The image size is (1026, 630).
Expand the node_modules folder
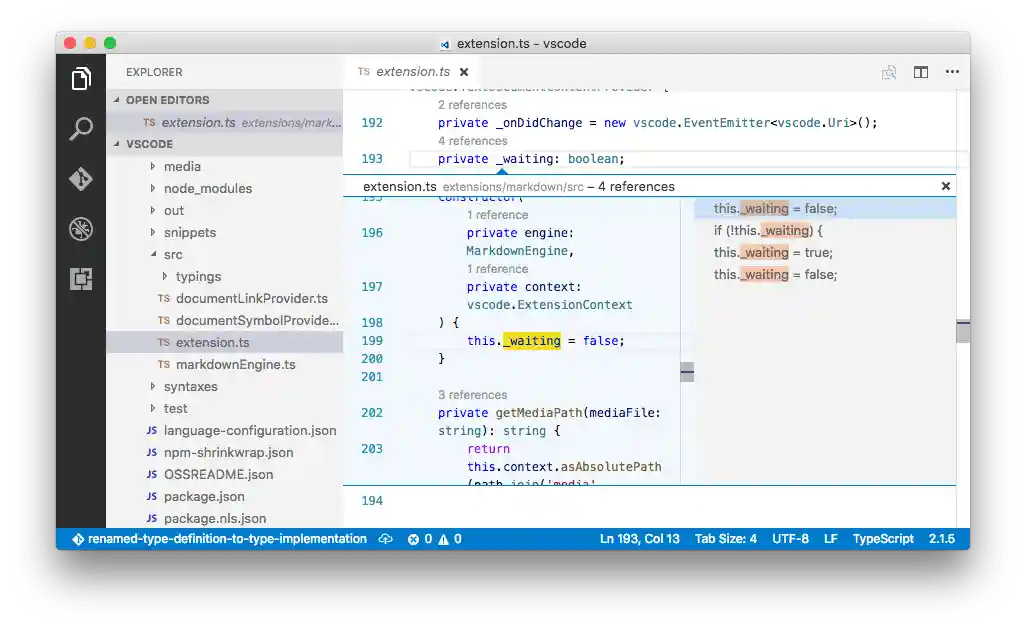(206, 188)
